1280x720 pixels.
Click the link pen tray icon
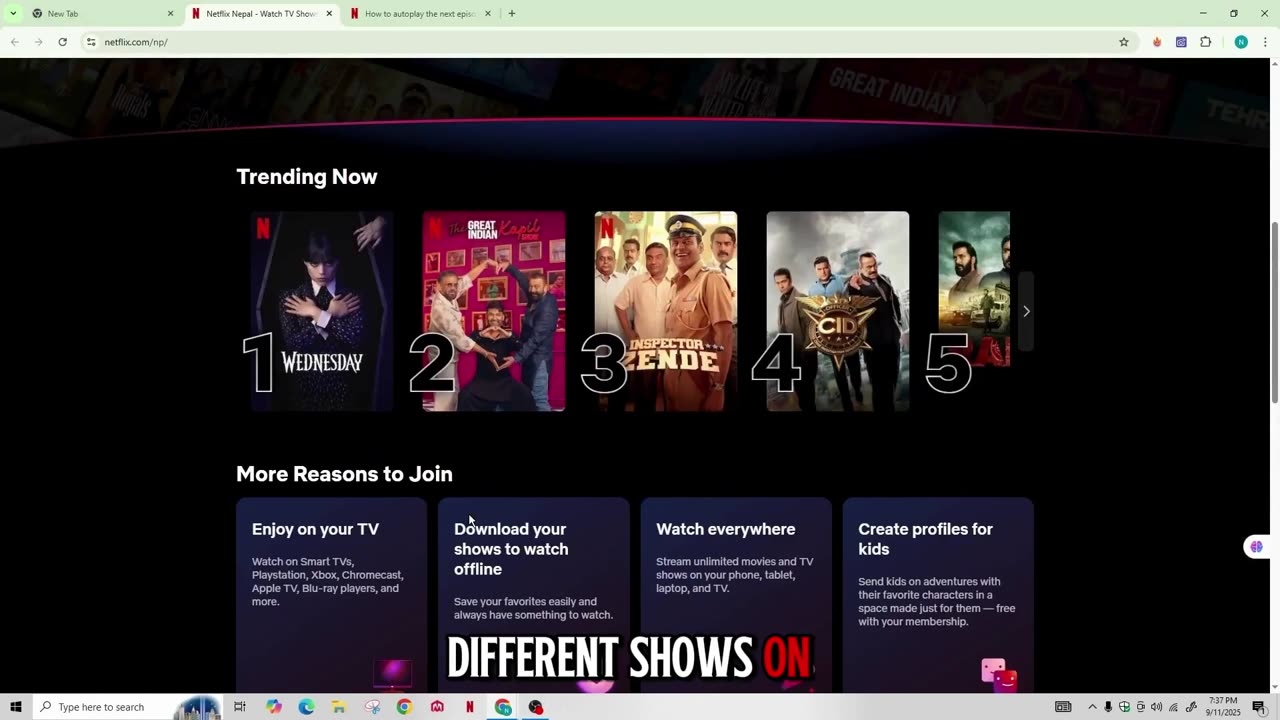(x=1191, y=707)
